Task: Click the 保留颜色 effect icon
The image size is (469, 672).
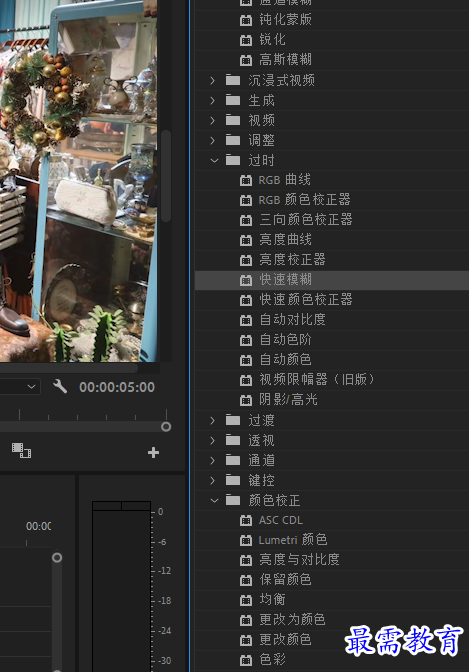Action: pyautogui.click(x=246, y=580)
